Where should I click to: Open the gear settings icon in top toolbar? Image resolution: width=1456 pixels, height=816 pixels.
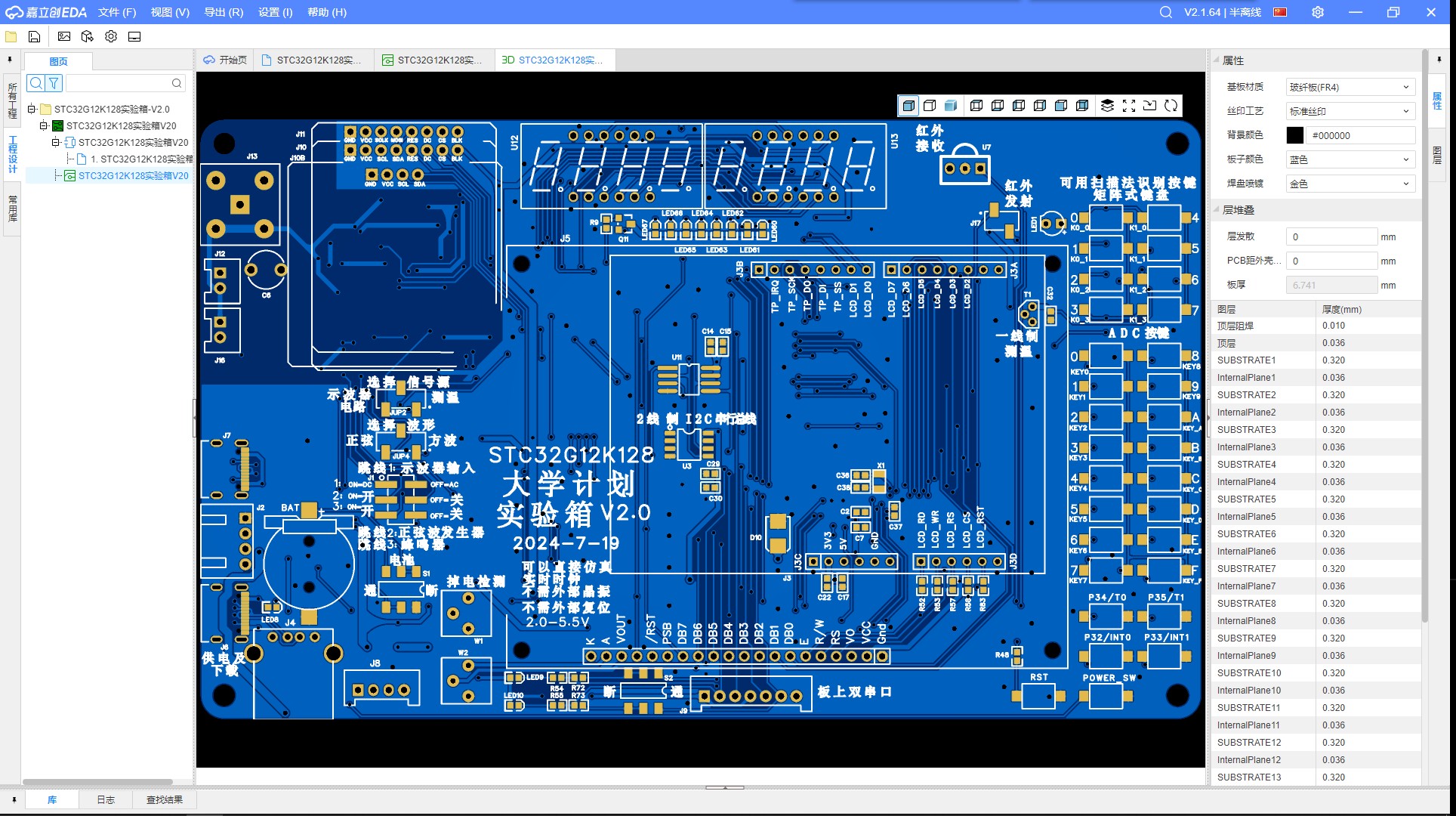pyautogui.click(x=111, y=36)
